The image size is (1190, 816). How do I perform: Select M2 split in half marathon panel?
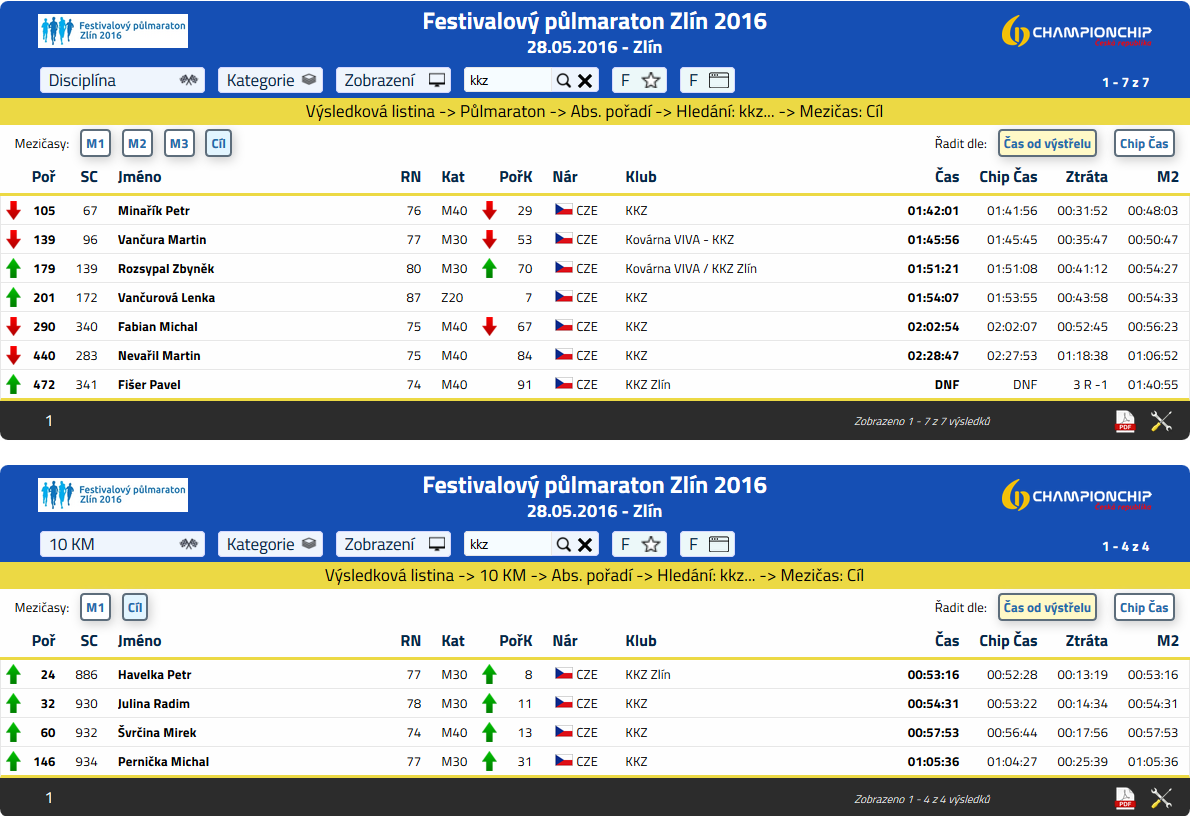click(x=137, y=143)
